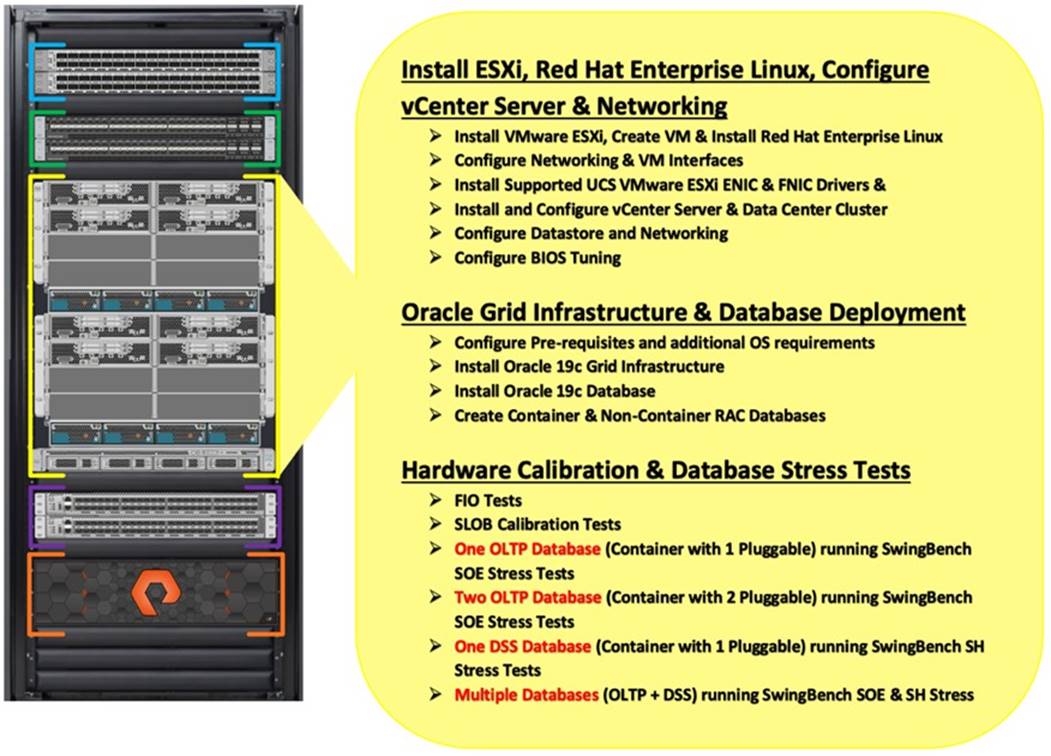Click the red 'Two OLTP Database' text
This screenshot has height=756, width=1051.
pyautogui.click(x=528, y=597)
